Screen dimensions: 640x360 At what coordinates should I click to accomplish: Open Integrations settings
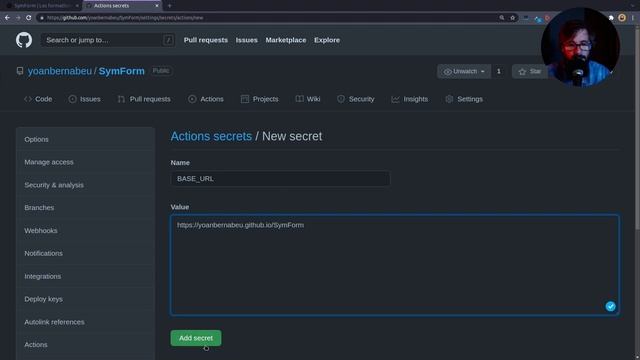85,276
